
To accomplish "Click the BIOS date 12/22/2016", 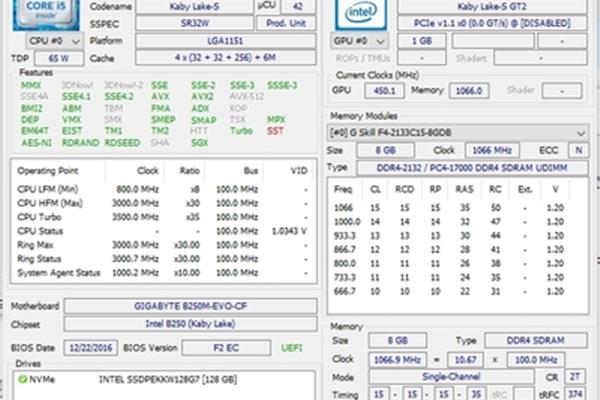I will 91,348.
